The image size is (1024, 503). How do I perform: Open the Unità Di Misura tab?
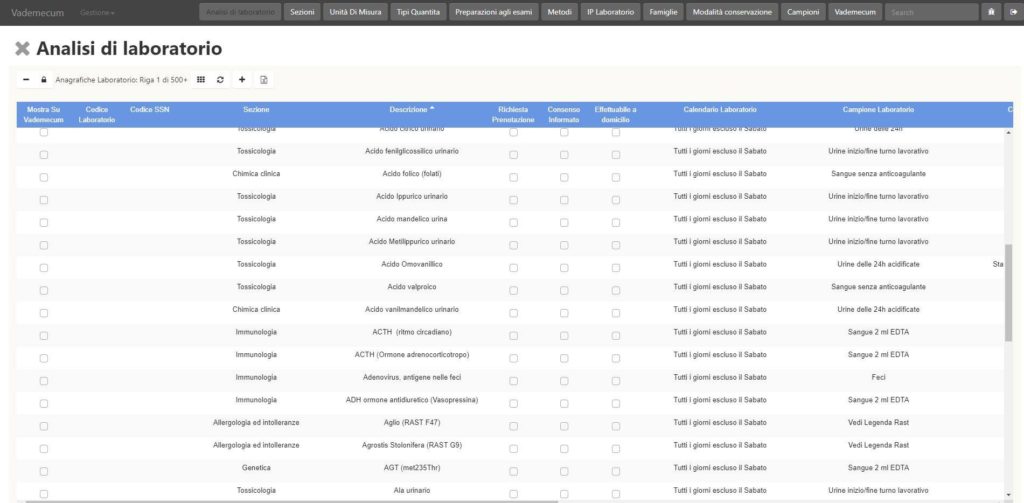coord(359,12)
